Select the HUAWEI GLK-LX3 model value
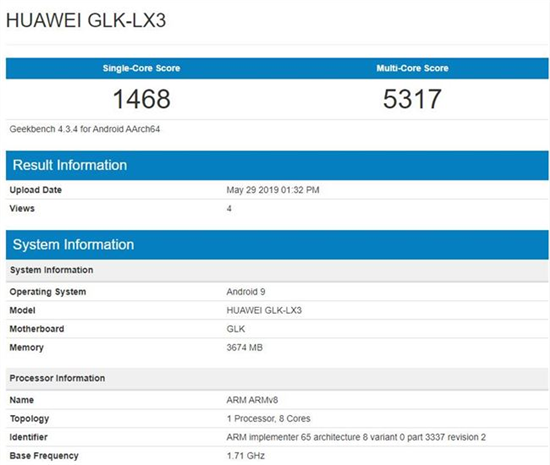The height and width of the screenshot is (465, 550). 264,310
